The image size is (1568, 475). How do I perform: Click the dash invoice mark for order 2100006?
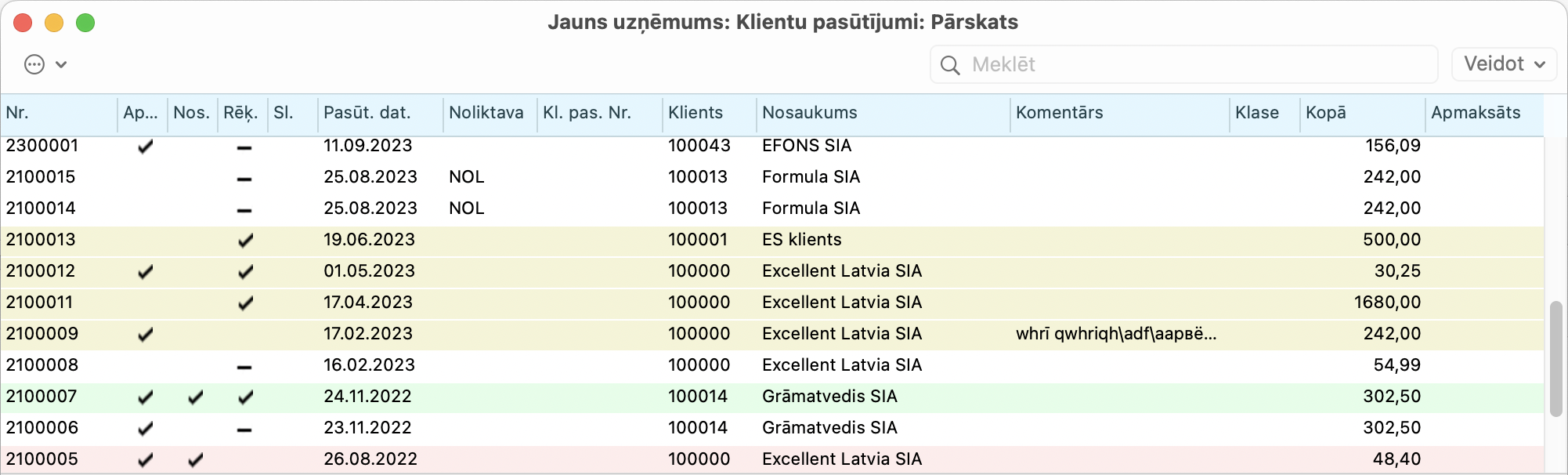pyautogui.click(x=244, y=430)
